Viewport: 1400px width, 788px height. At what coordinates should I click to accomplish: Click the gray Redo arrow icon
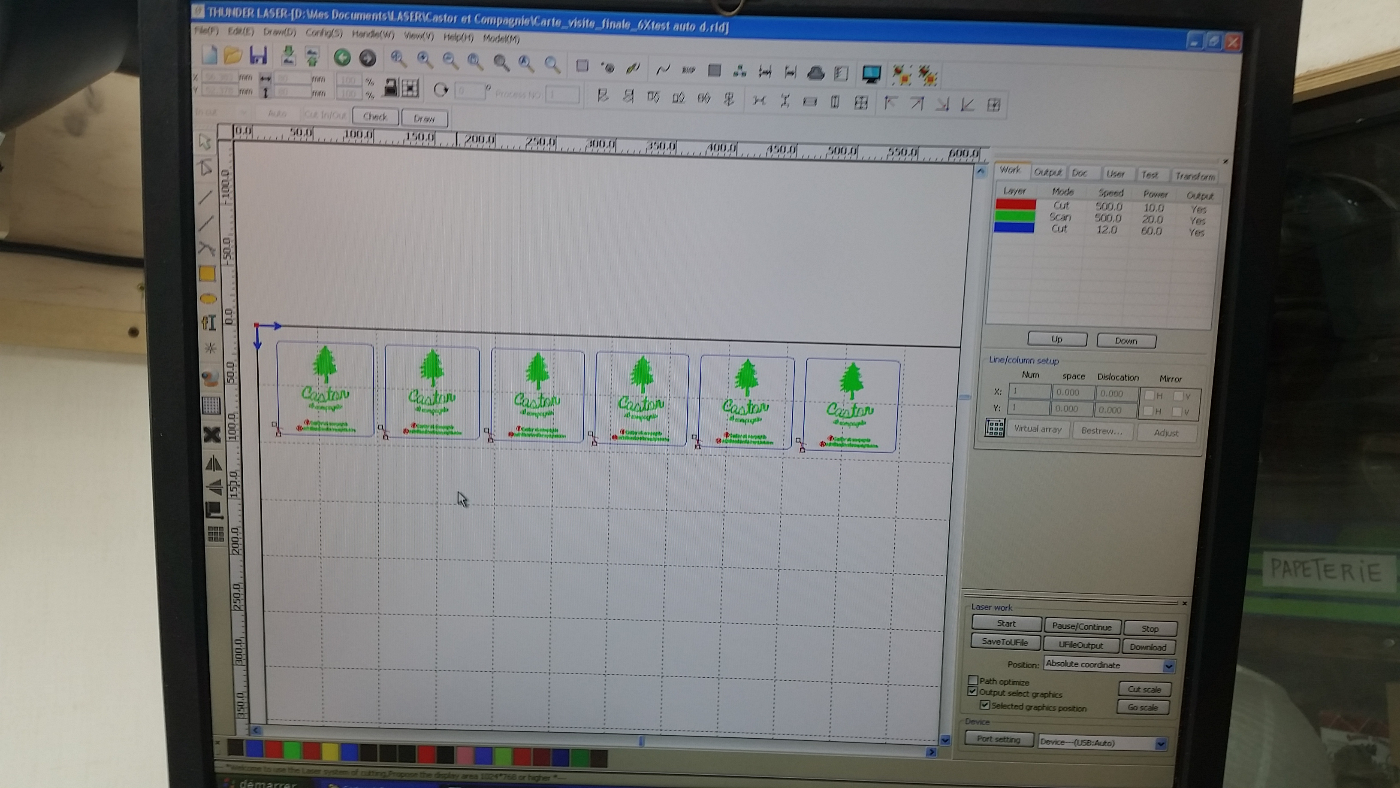click(x=367, y=58)
